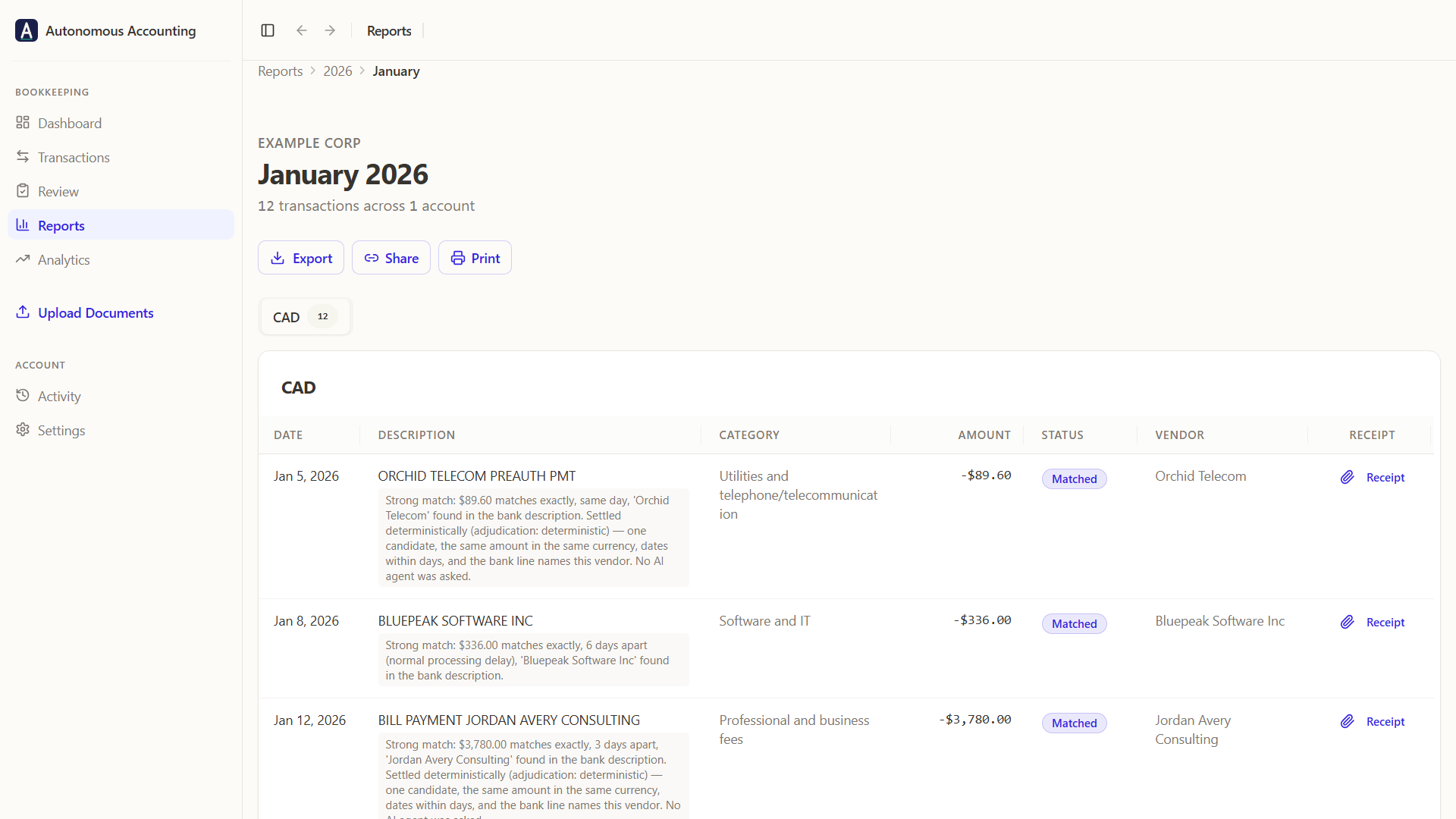Click the January breadcrumb

click(396, 71)
